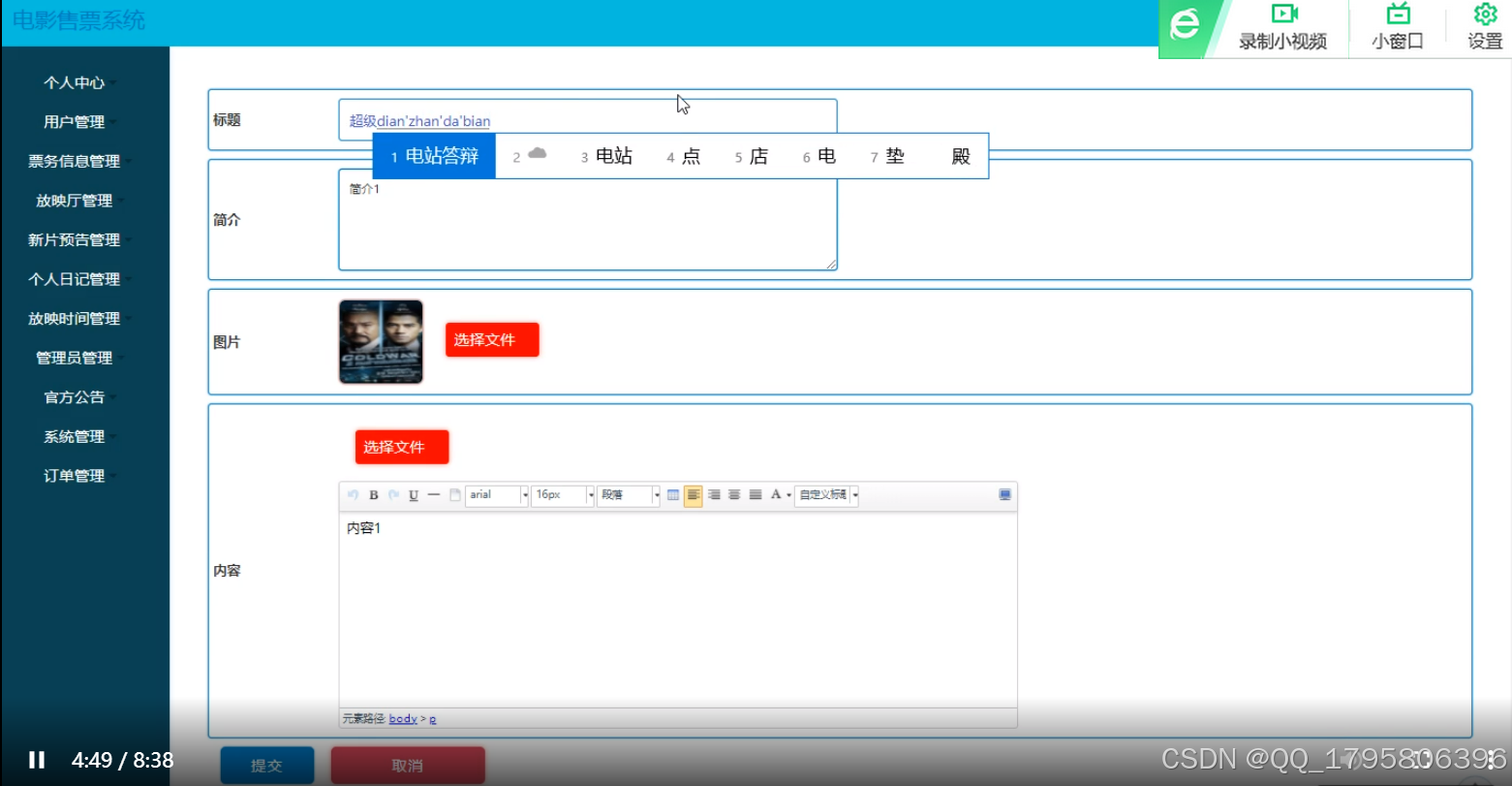Open the 段落 paragraph format dropdown
This screenshot has height=786, width=1512.
(x=625, y=495)
